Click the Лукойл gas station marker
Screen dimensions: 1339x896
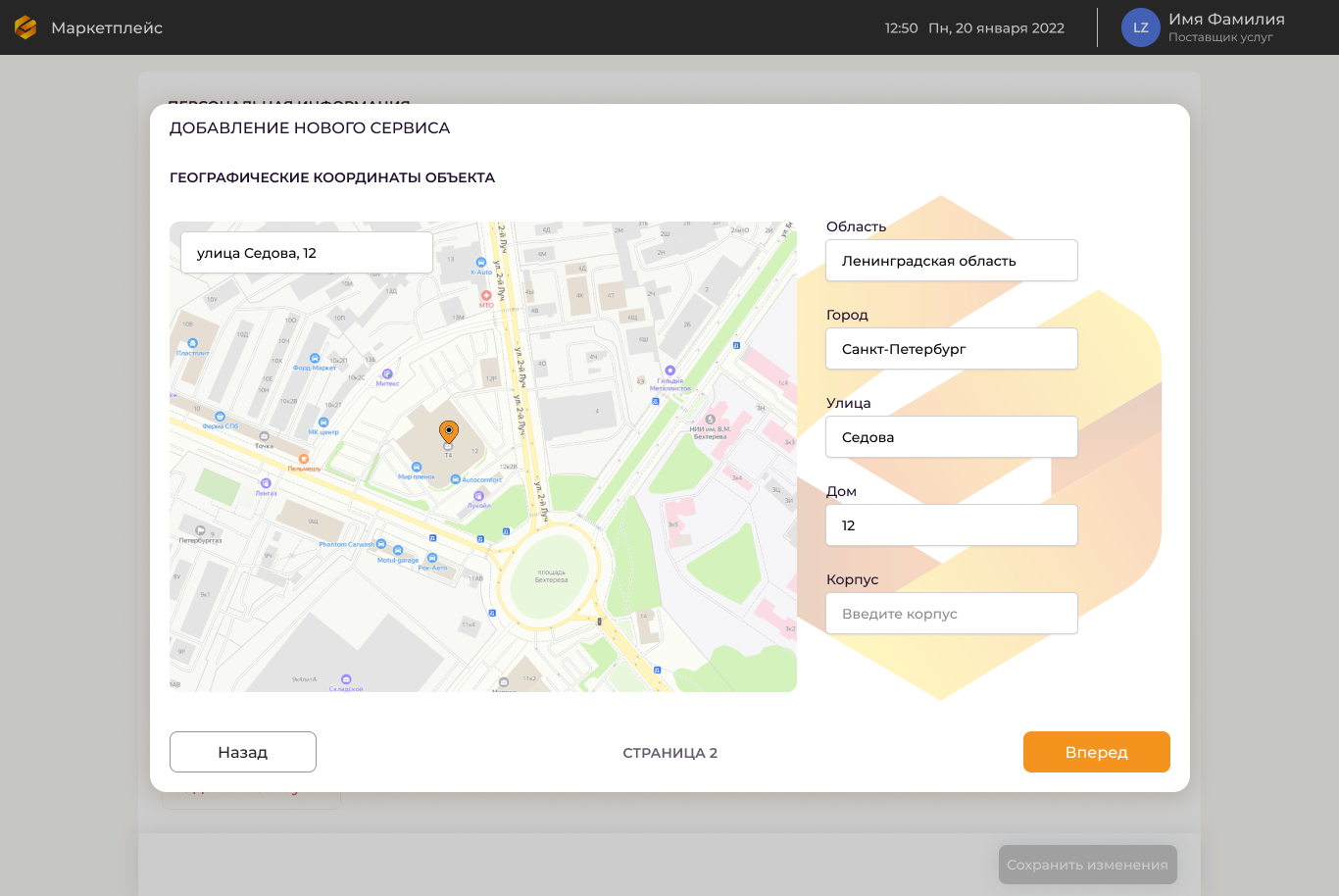click(478, 496)
